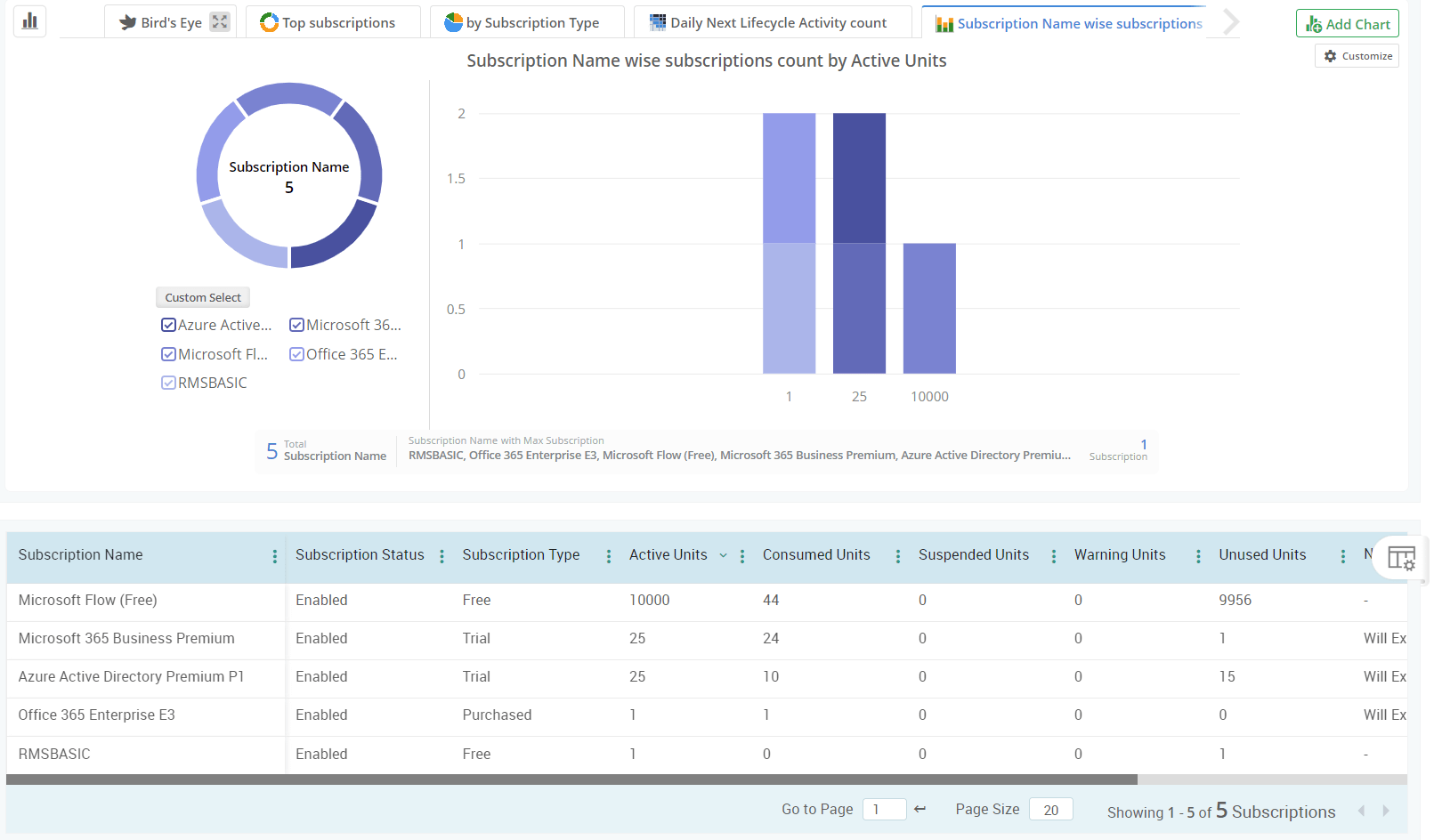Open the chart type selector icon top-left
Screen dimensions: 1434x840
29,20
